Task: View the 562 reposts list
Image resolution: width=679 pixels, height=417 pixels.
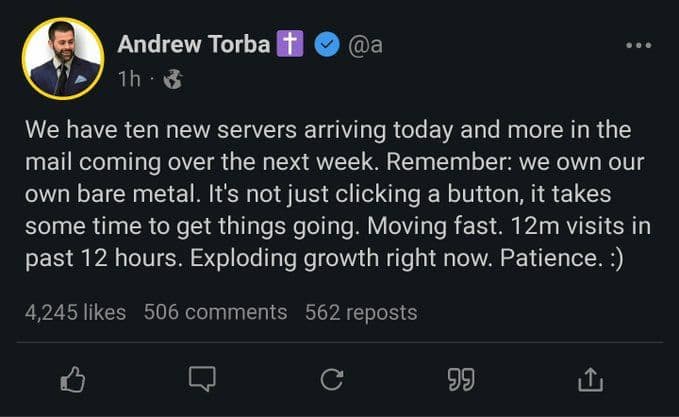Action: (361, 312)
